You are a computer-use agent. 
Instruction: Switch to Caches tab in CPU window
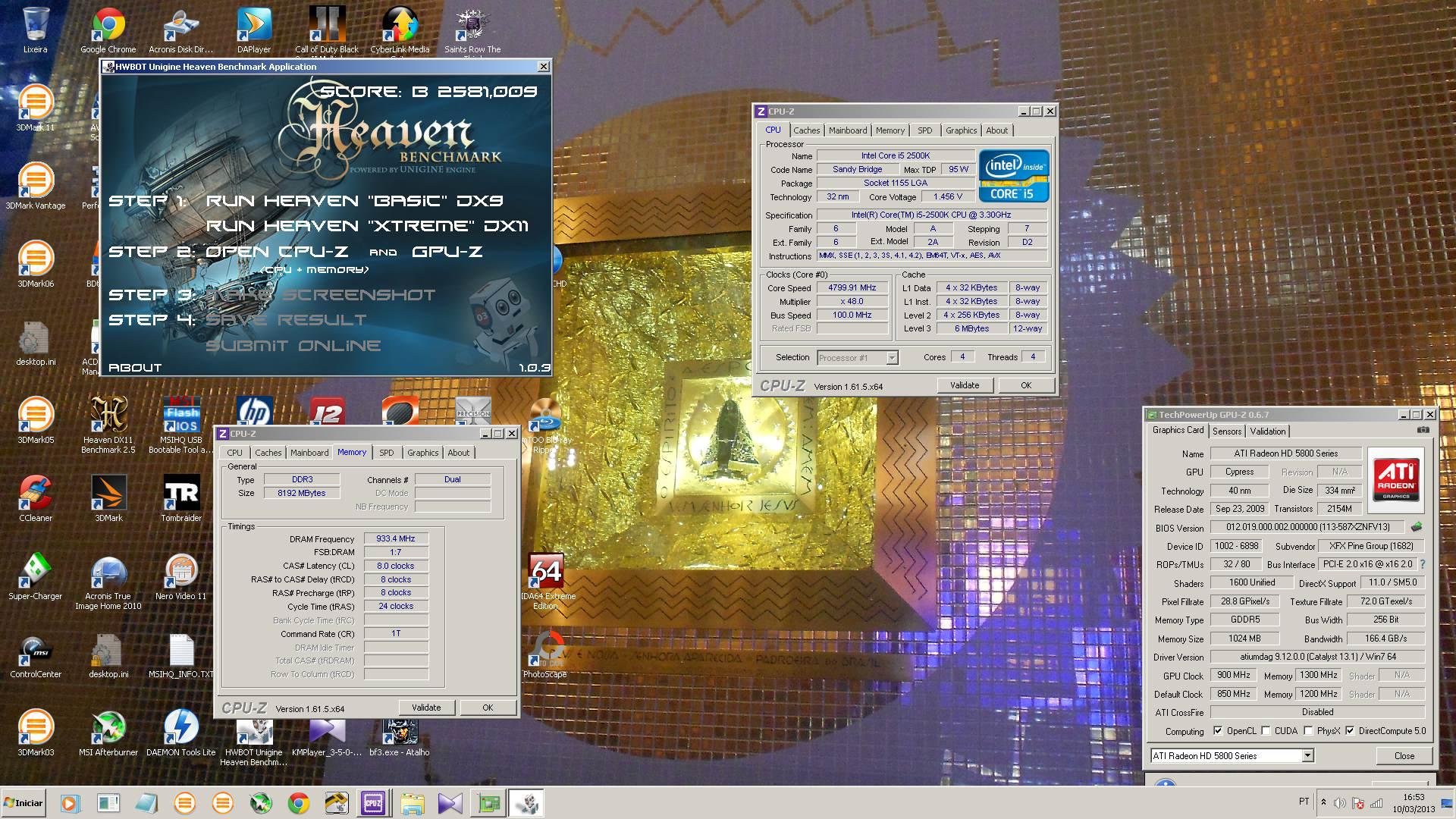[806, 130]
